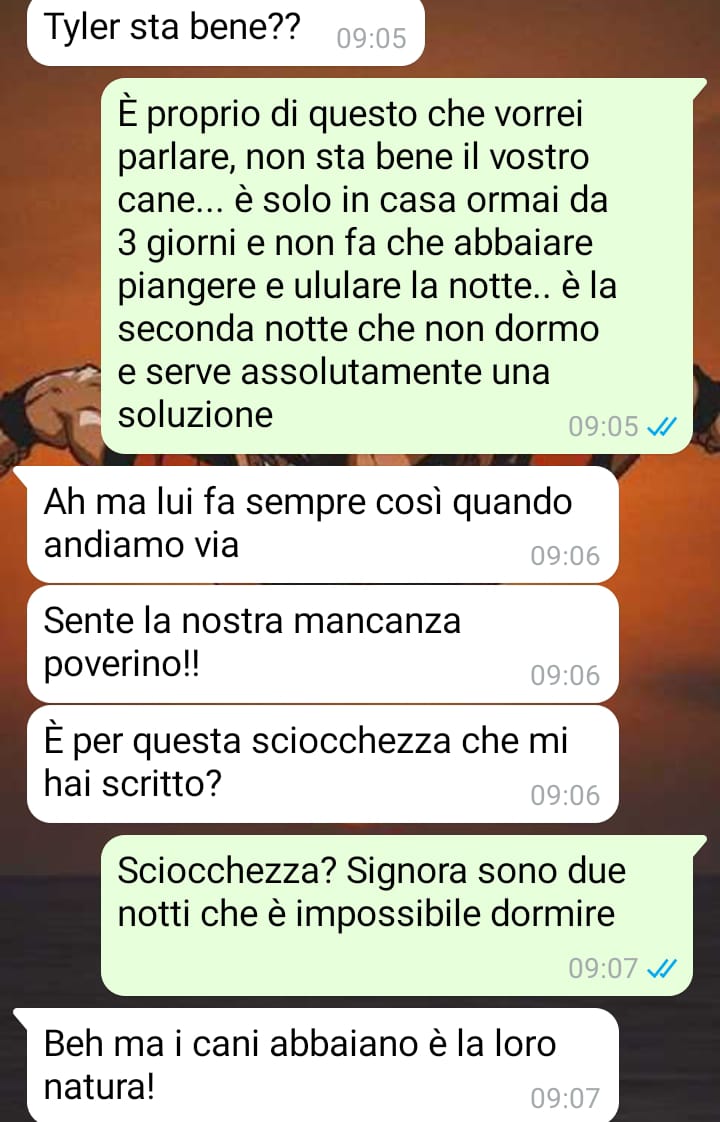
Task: Tap the 09:07 timestamp beside 'natura!'
Action: pos(565,1098)
